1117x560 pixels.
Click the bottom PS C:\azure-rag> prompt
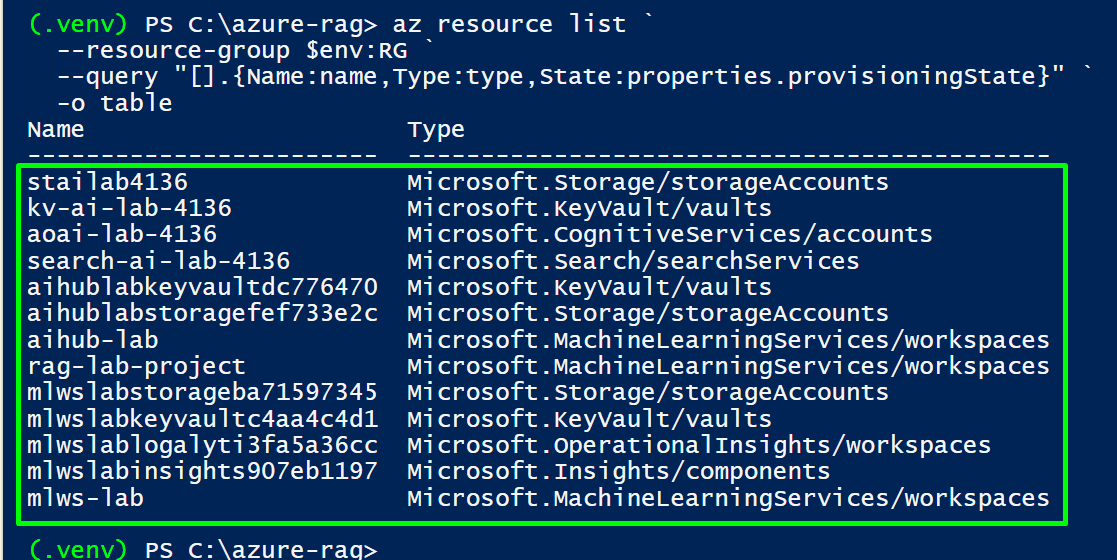[261, 550]
